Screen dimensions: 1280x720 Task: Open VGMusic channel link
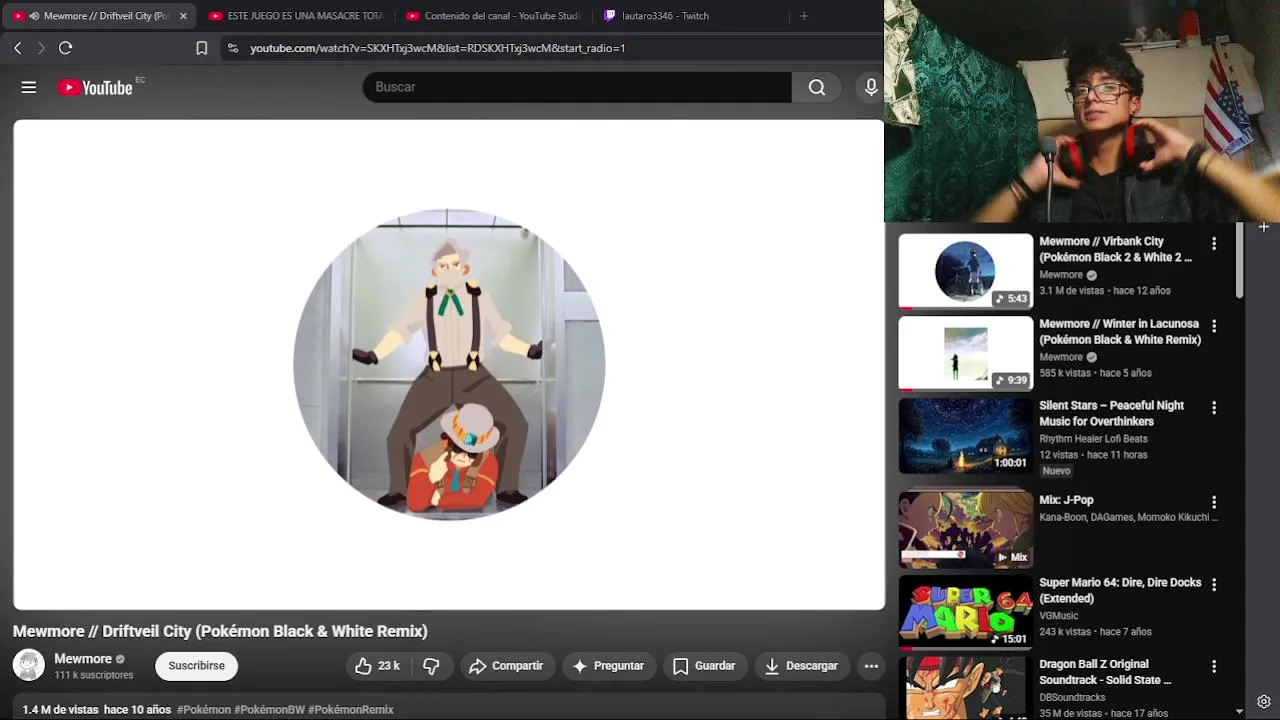[x=1059, y=616]
